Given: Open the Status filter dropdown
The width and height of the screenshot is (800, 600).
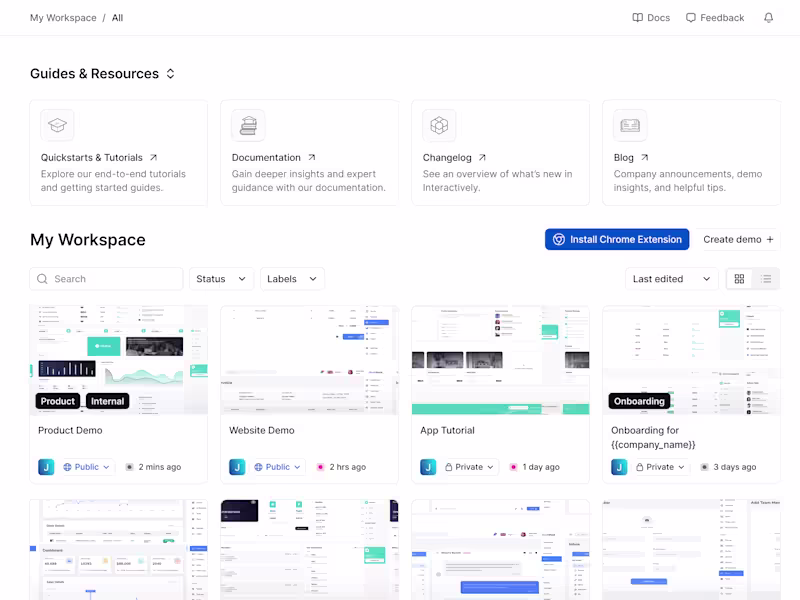Looking at the screenshot, I should pyautogui.click(x=221, y=279).
